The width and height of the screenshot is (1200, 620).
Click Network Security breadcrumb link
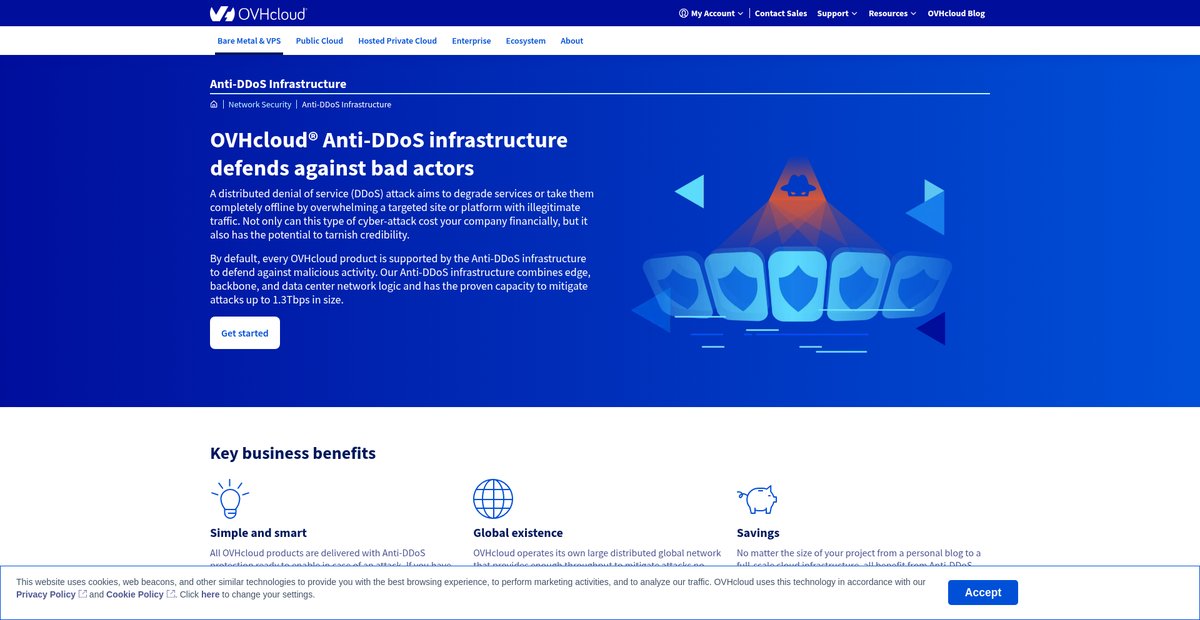click(260, 104)
